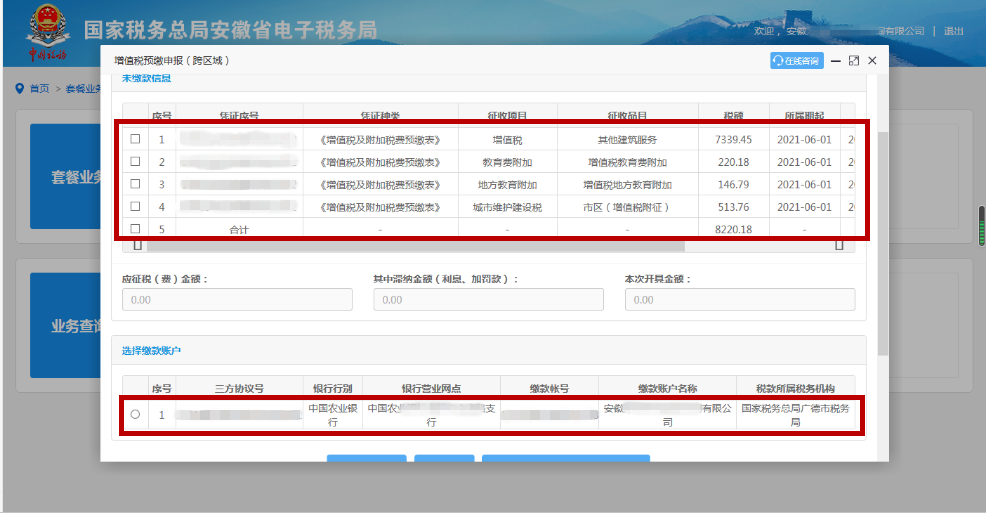Click 三方协议号 column header

point(239,388)
